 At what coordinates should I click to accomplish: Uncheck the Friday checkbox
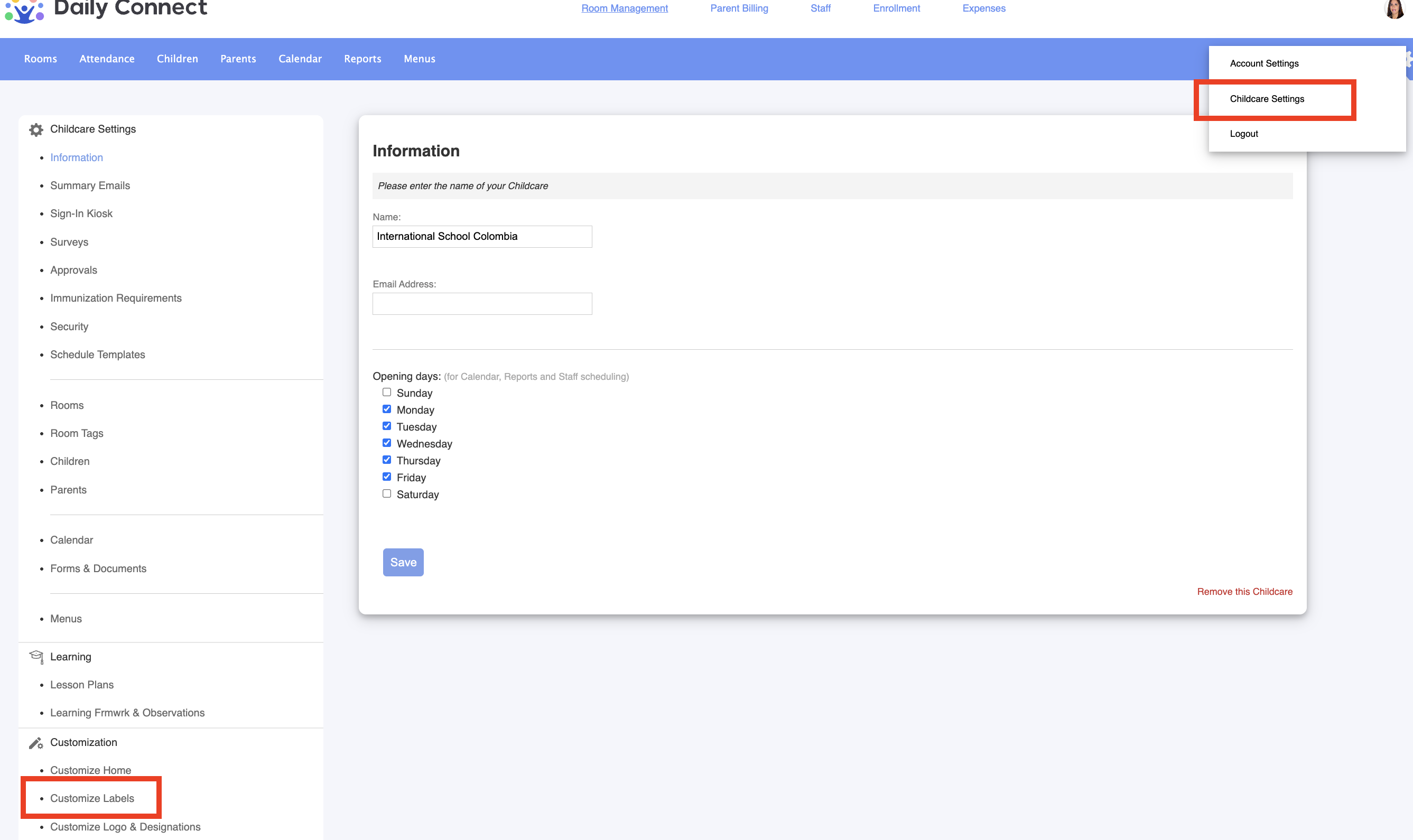tap(387, 477)
